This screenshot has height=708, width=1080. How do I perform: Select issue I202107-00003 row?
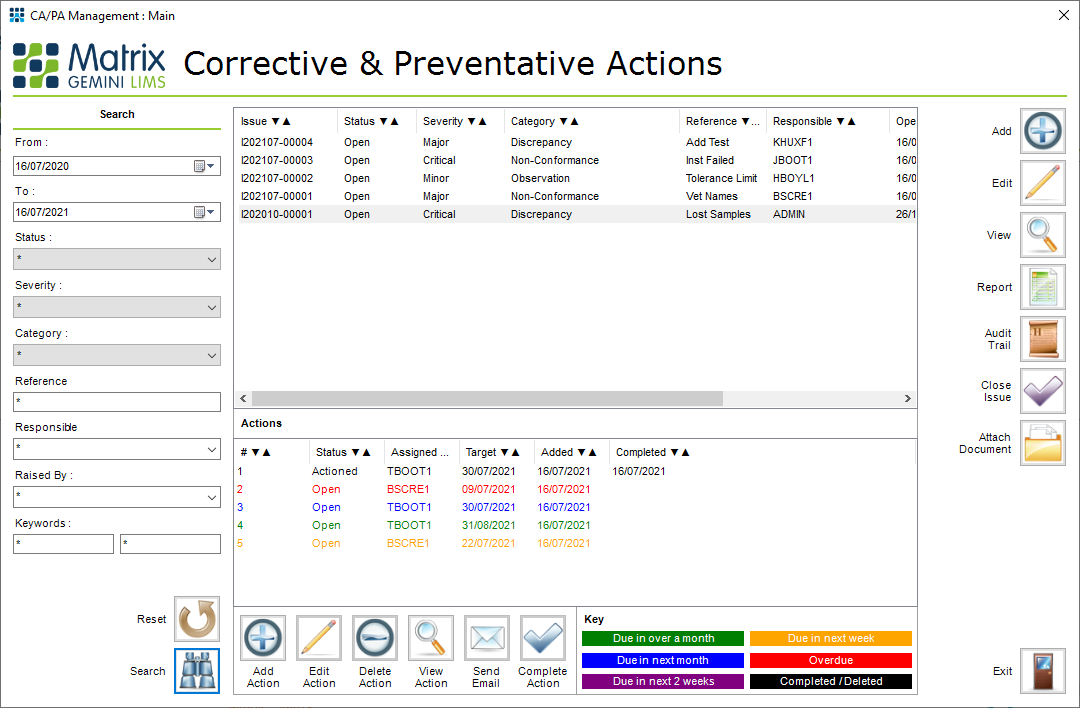(277, 160)
